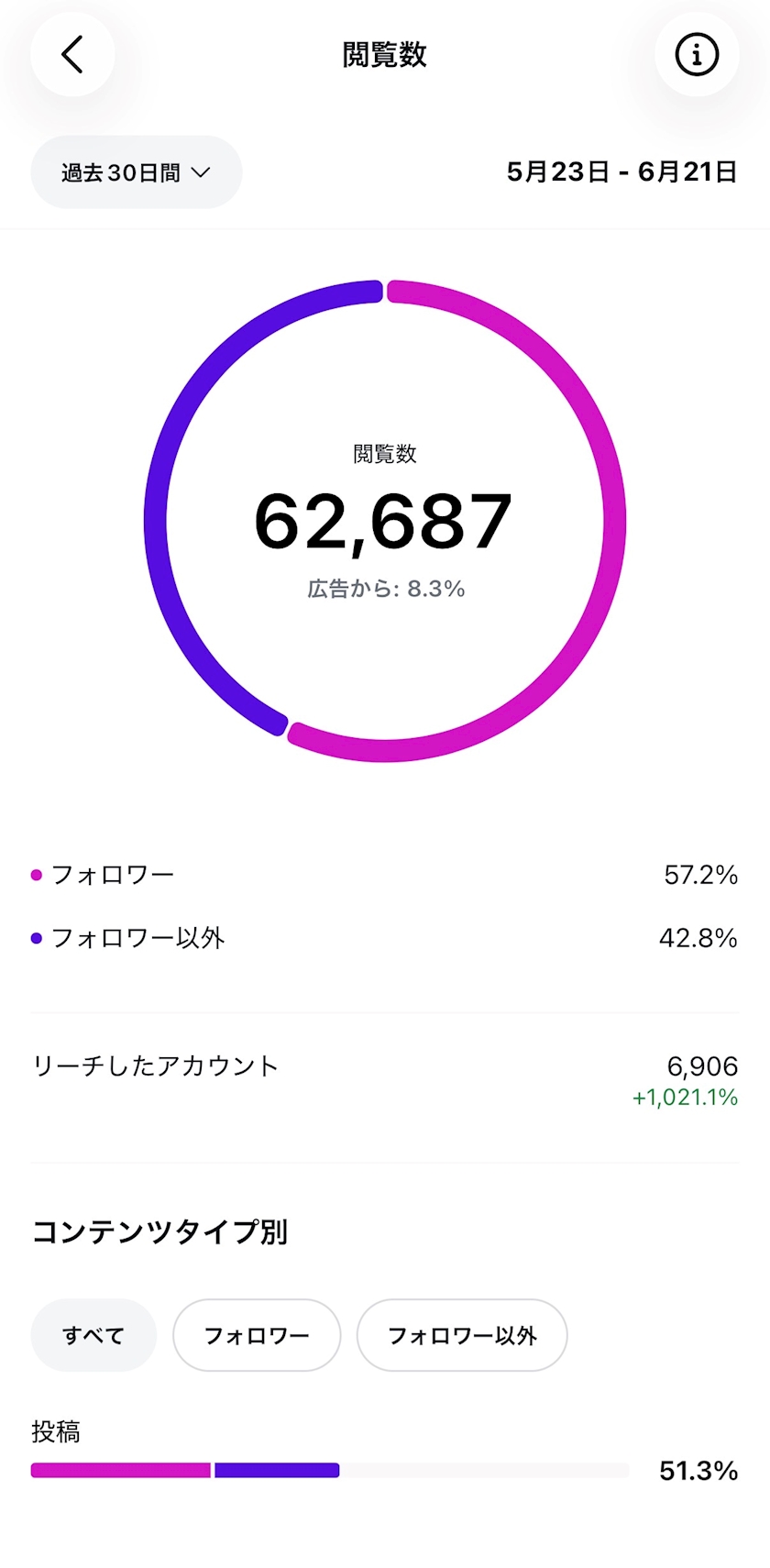
Task: Select the フォロワー以外 filter chip
Action: (462, 1335)
